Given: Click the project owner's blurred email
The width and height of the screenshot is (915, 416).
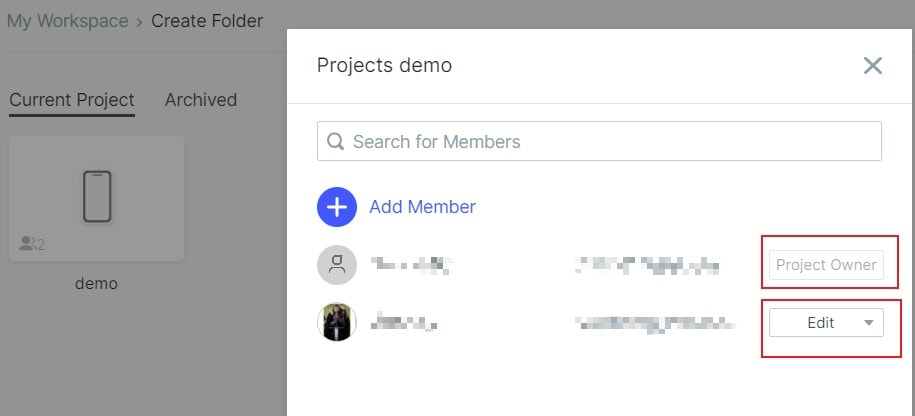Looking at the screenshot, I should coord(647,265).
